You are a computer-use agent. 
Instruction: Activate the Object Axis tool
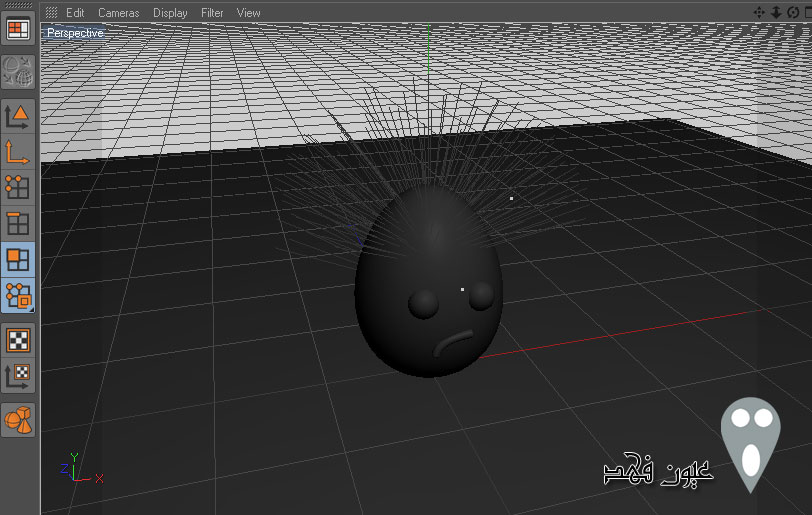18,152
